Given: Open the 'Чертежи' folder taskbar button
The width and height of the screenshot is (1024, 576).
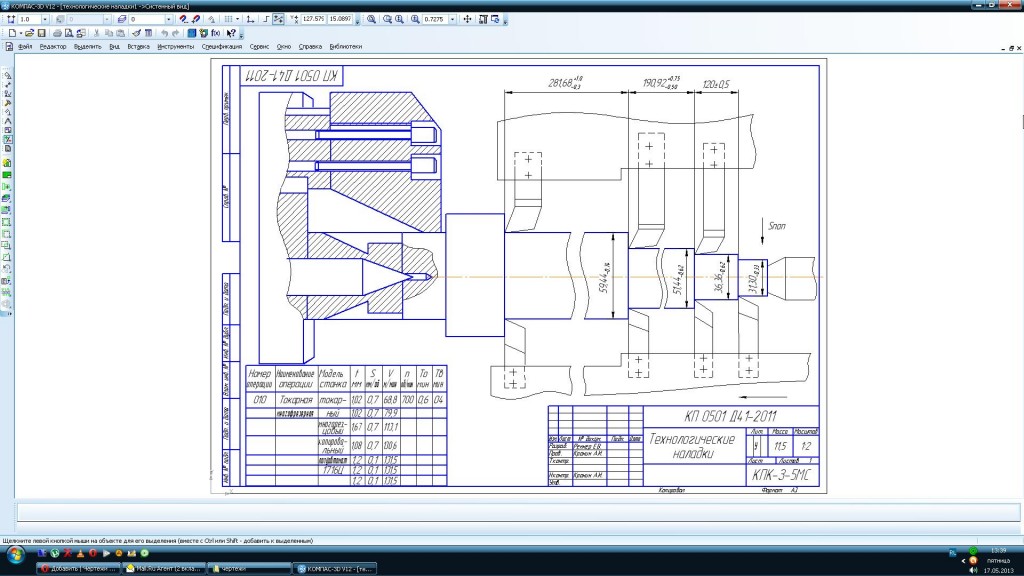Looking at the screenshot, I should point(249,569).
